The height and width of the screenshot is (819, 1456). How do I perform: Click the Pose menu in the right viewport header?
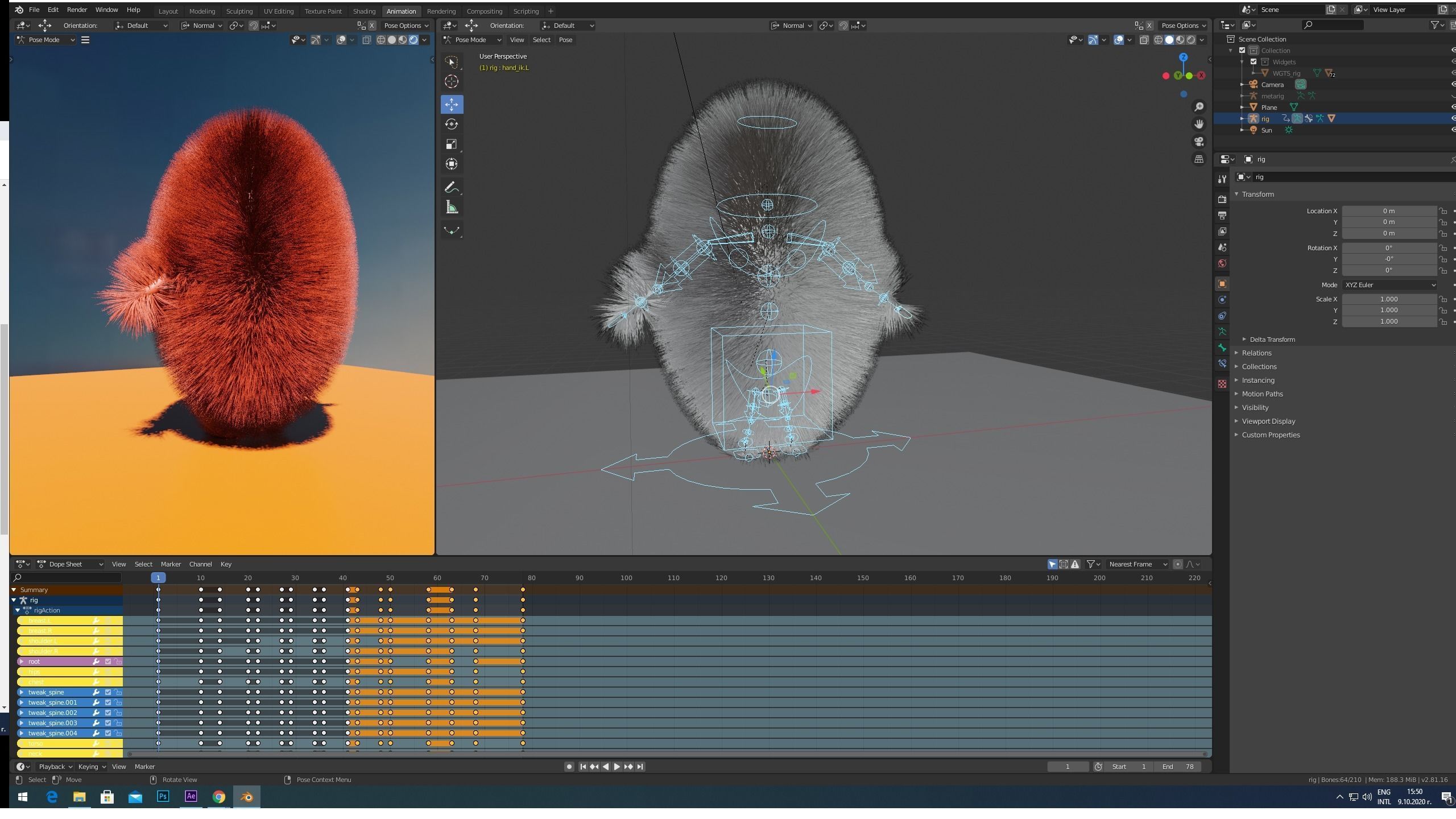click(565, 40)
